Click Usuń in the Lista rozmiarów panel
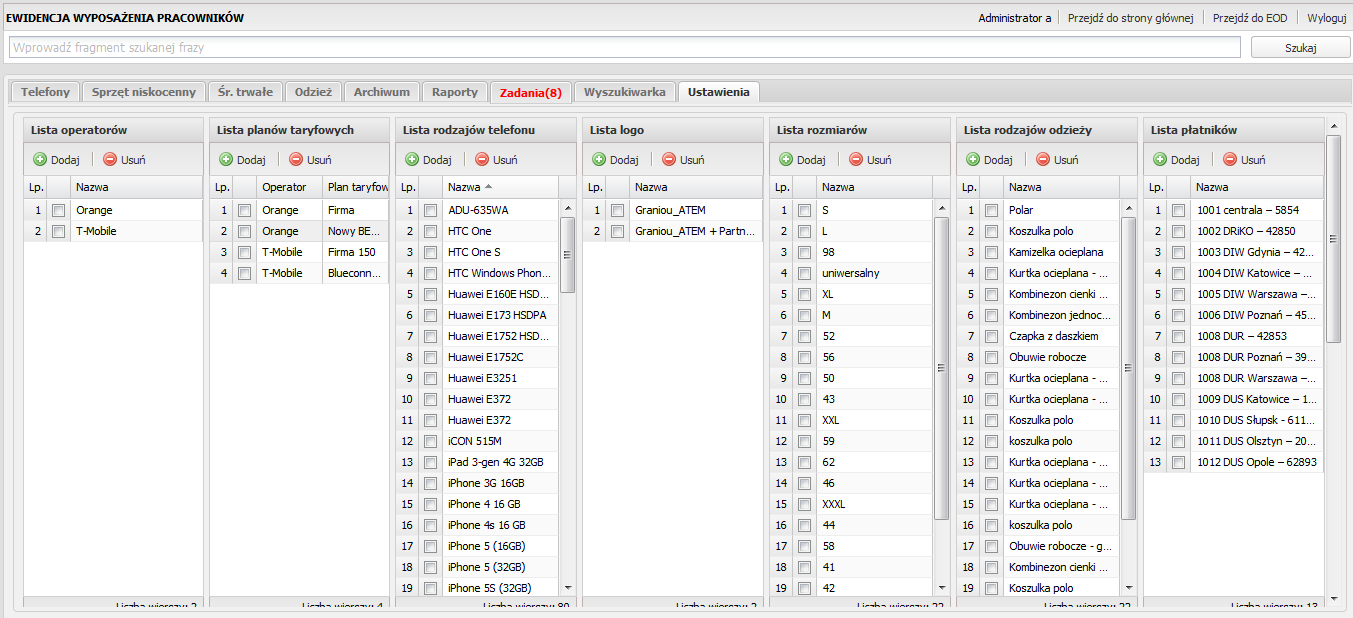Screen dimensions: 1353x618 pos(870,159)
